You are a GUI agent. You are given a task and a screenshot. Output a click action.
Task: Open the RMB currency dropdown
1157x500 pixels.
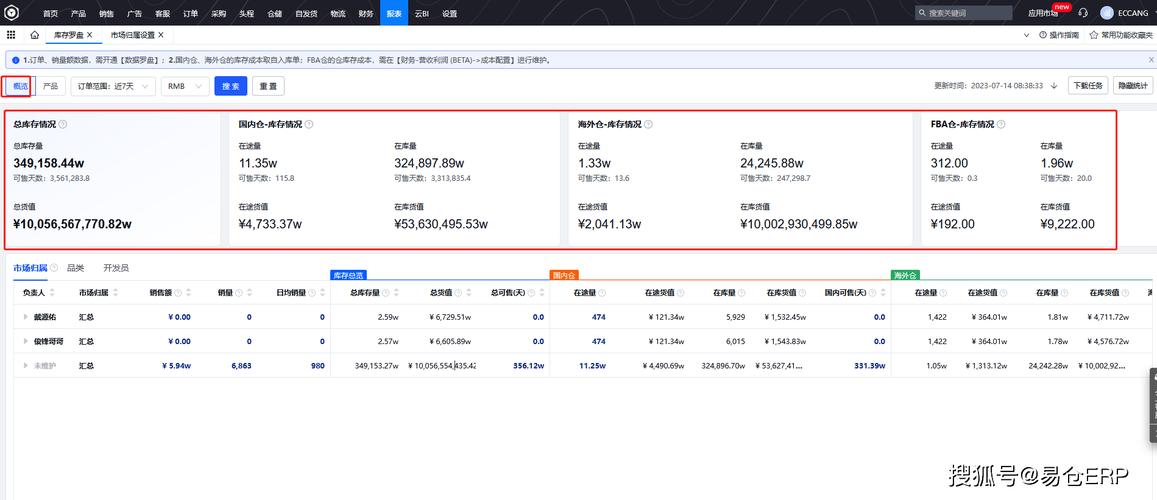(185, 86)
